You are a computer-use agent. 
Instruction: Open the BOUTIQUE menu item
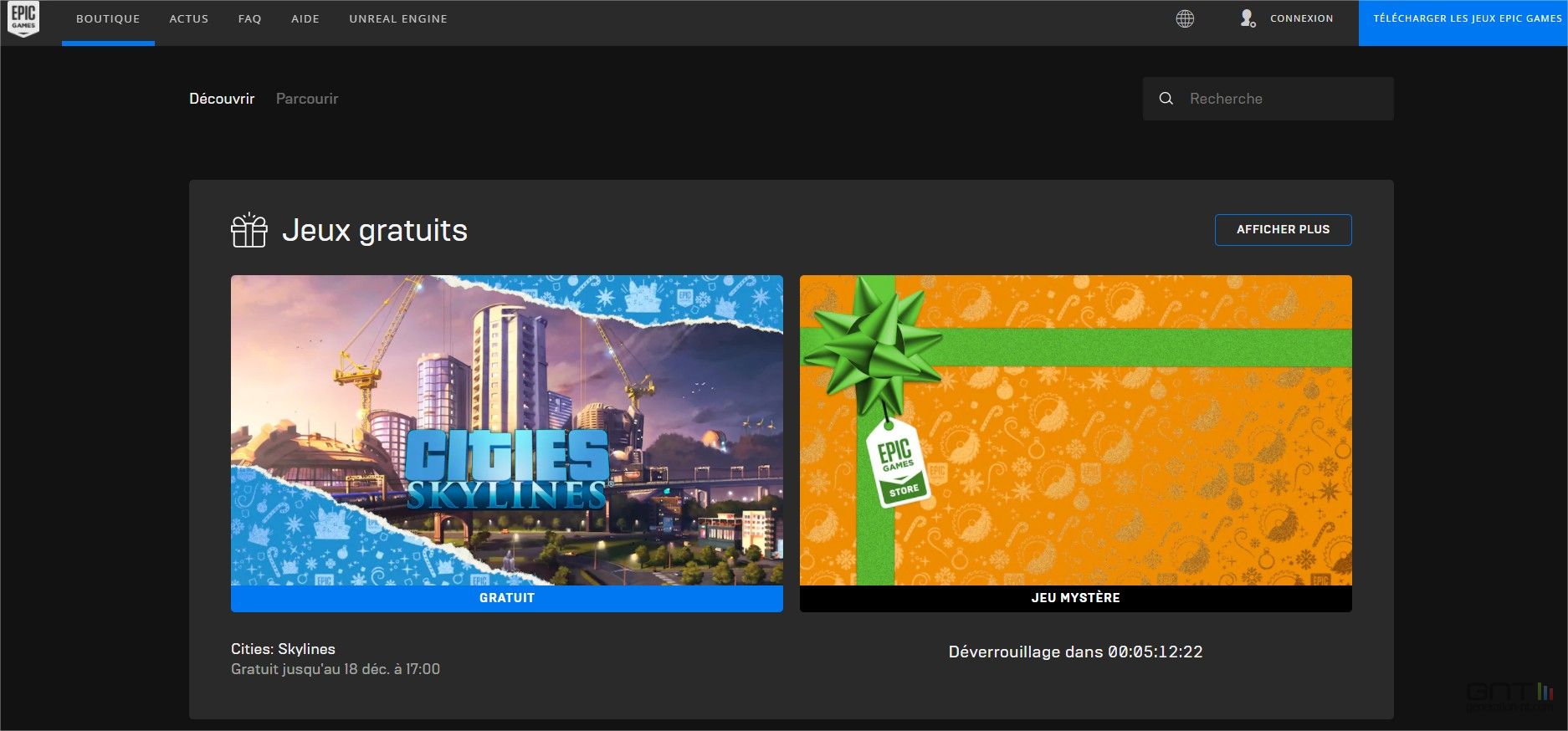108,19
